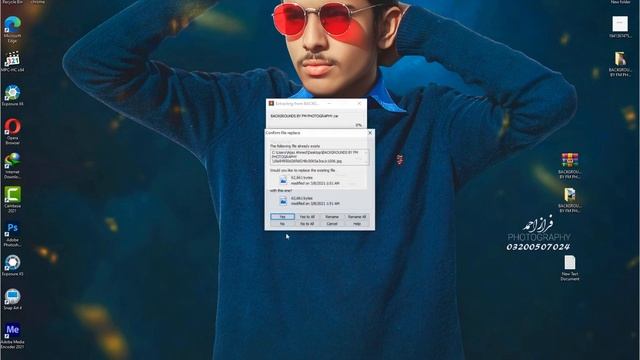Click the Rename All button
The image size is (640, 360).
357,217
